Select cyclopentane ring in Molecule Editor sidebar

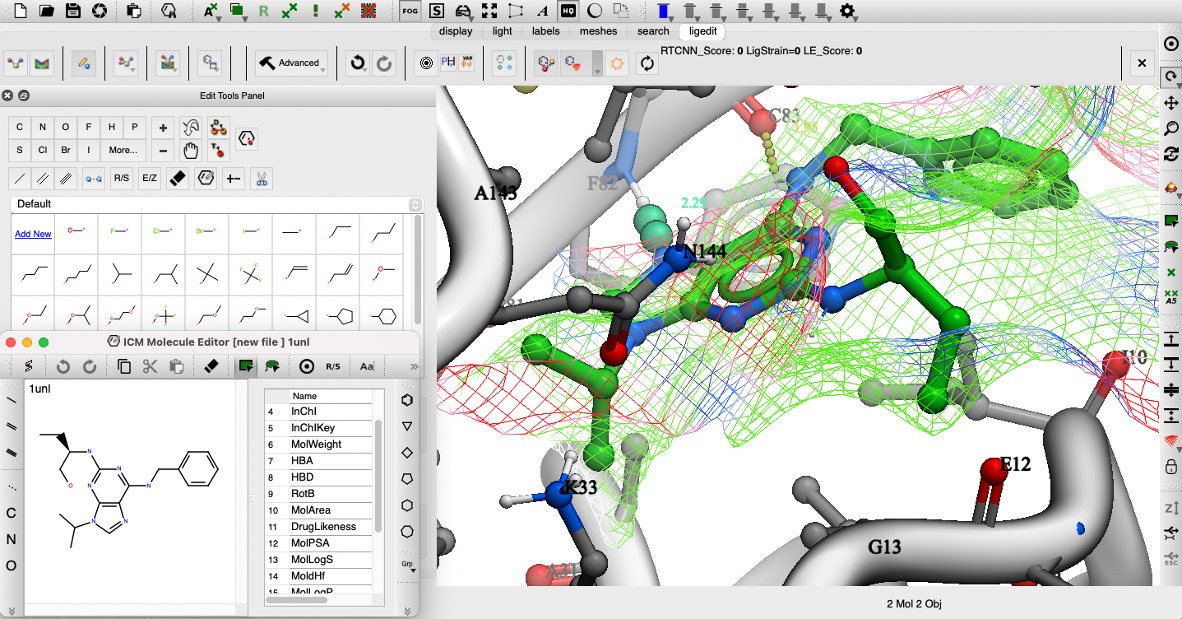click(x=407, y=479)
